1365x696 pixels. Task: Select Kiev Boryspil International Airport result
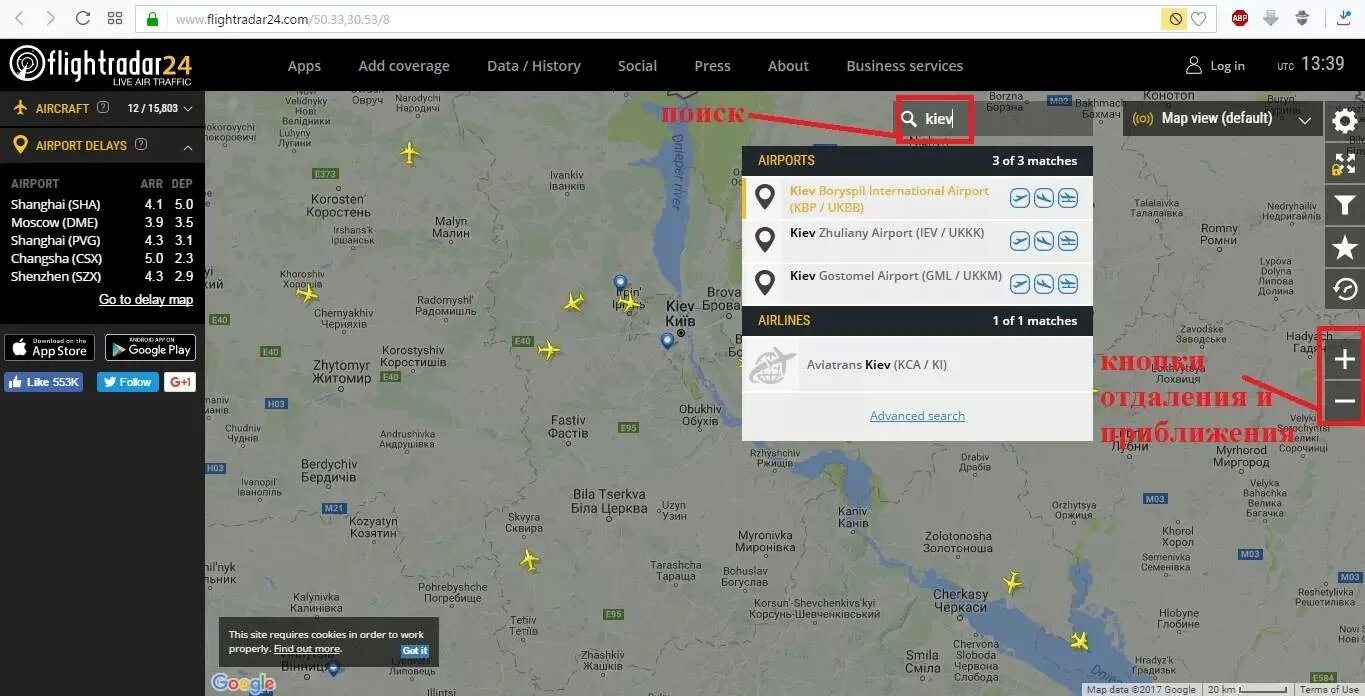pos(917,198)
